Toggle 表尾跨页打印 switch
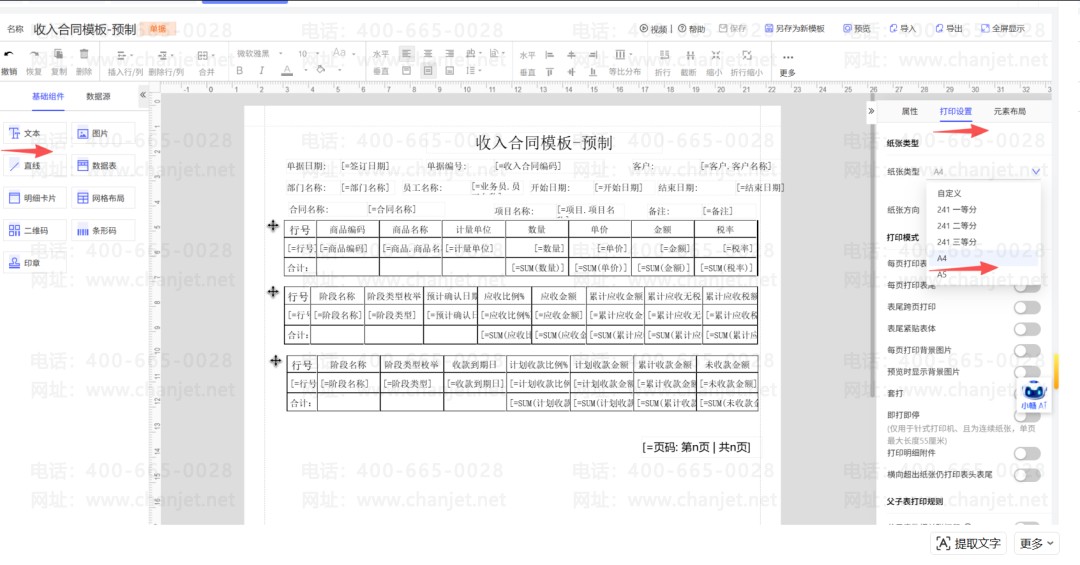The height and width of the screenshot is (565, 1080). pyautogui.click(x=1026, y=307)
